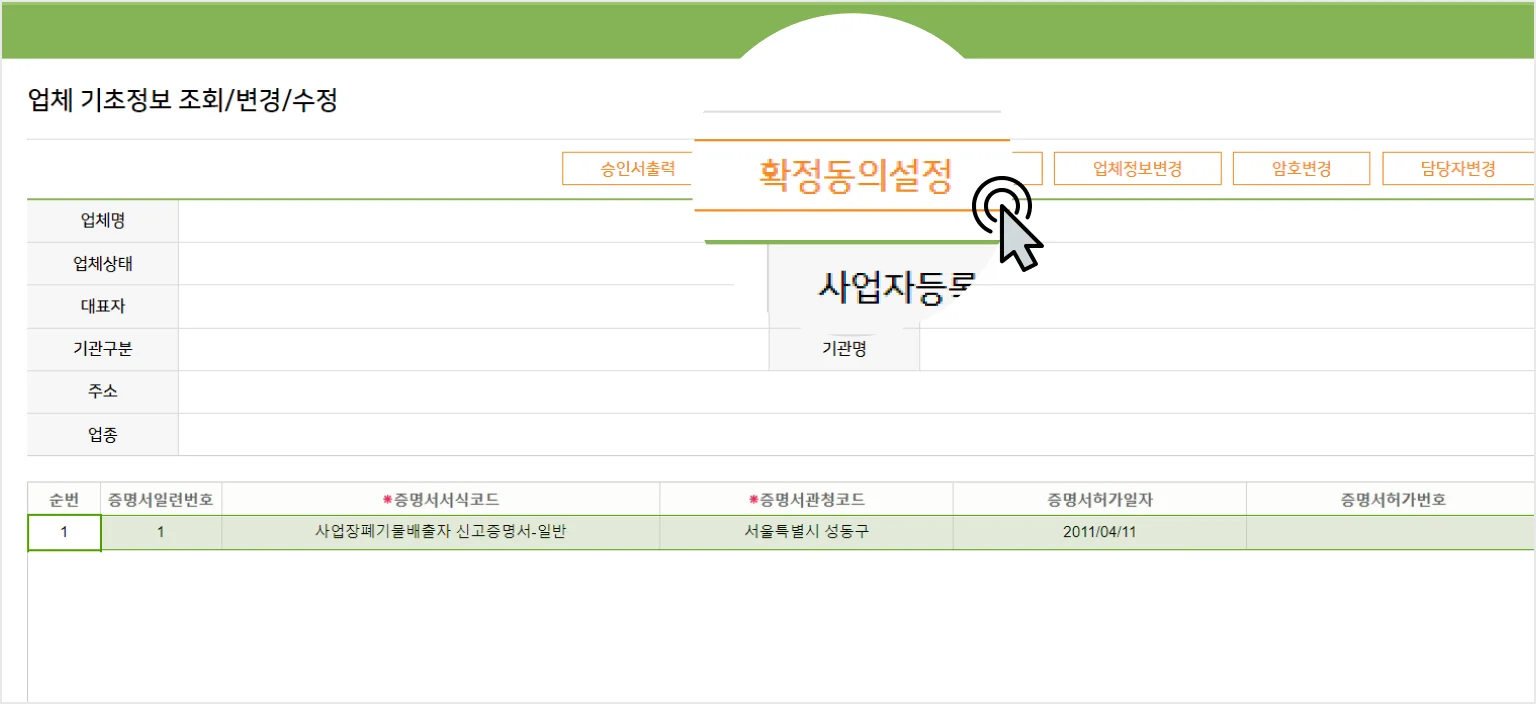This screenshot has height=704, width=1536.
Task: Click the 서울특별시 성동구 cell
Action: [x=805, y=533]
